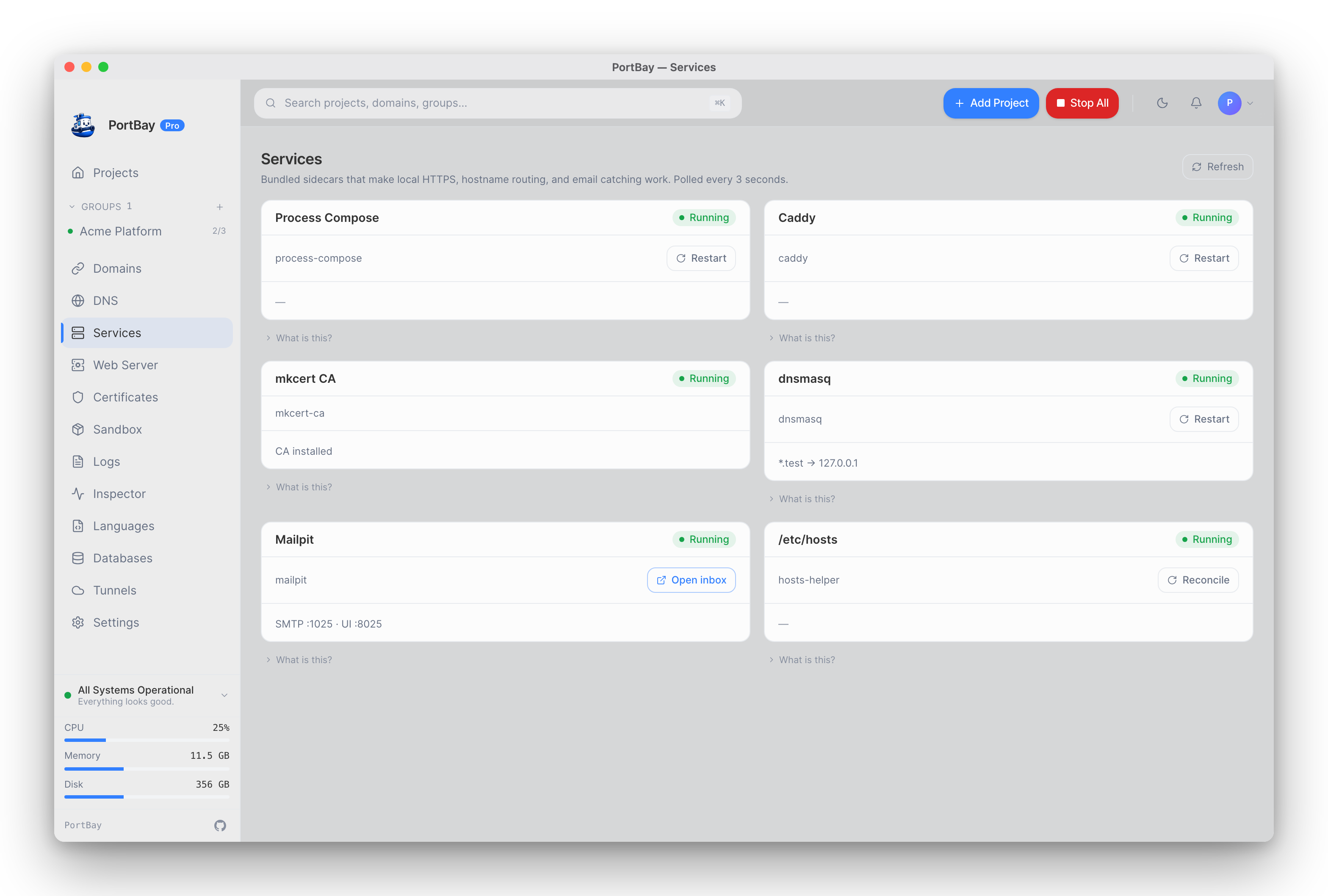Click the CPU usage bar
The image size is (1328, 896).
[x=147, y=741]
